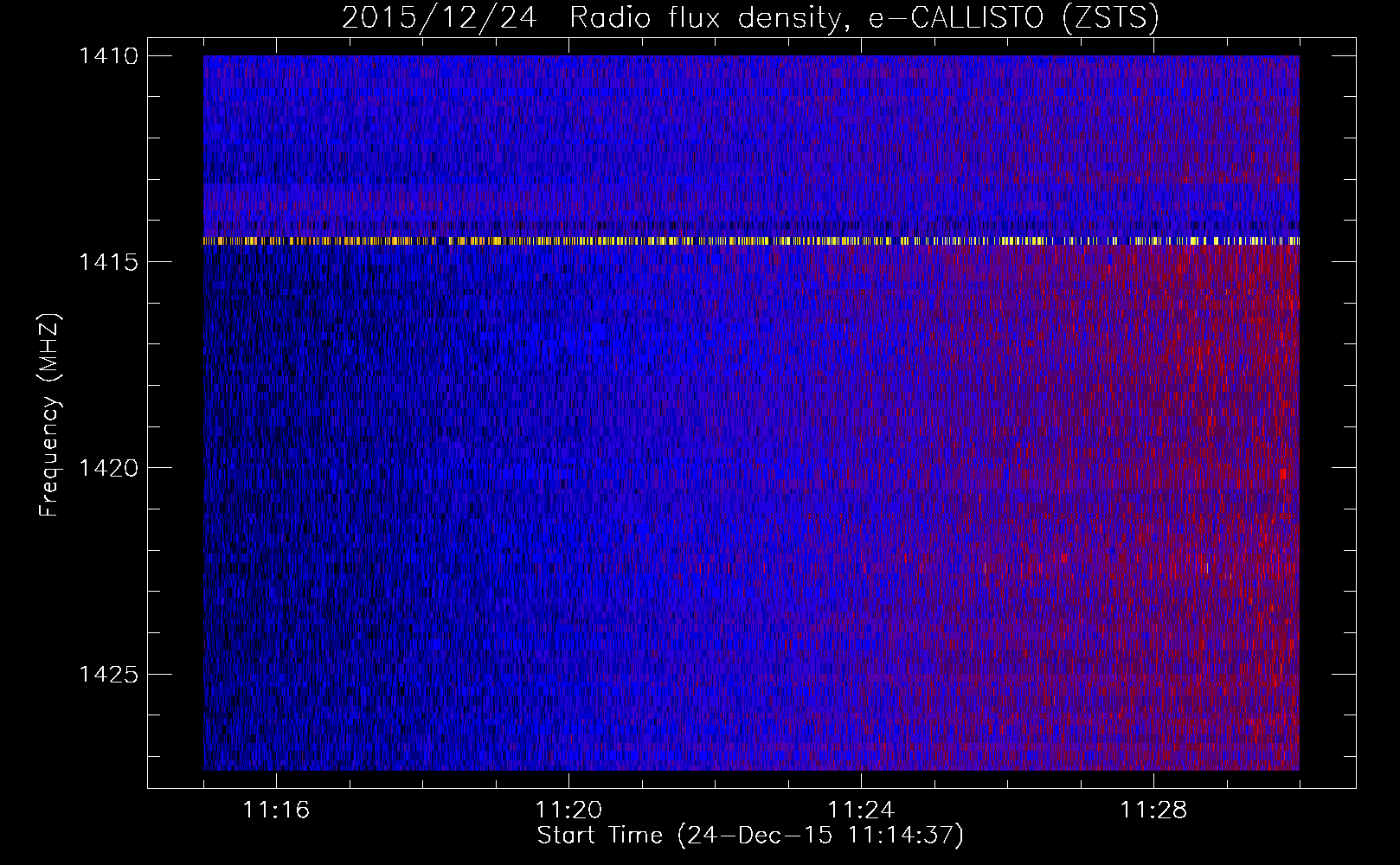The height and width of the screenshot is (865, 1400).
Task: Click the 11:20 time tick label
Action: point(568,811)
